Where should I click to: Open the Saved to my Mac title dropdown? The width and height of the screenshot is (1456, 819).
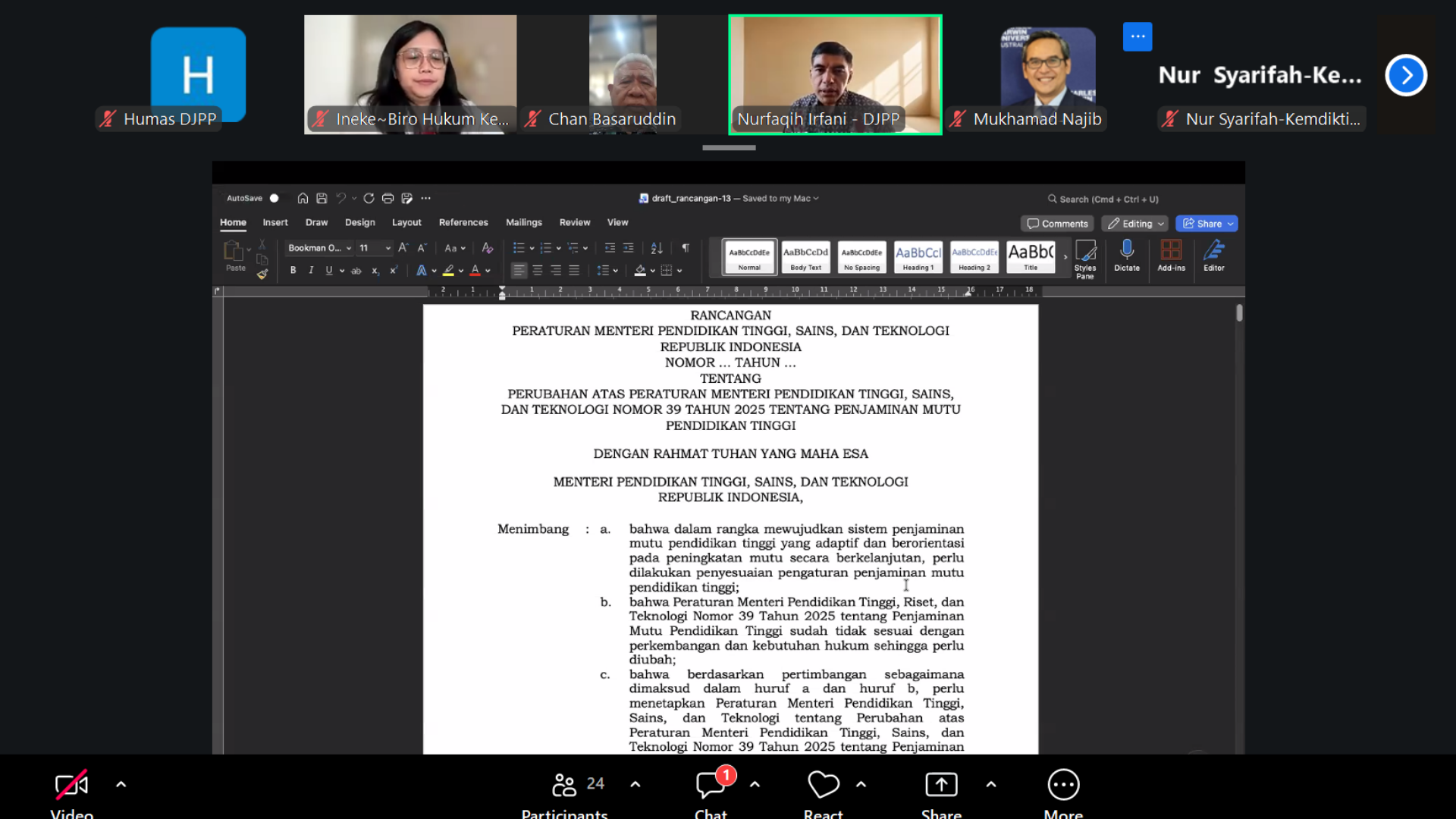pyautogui.click(x=780, y=199)
